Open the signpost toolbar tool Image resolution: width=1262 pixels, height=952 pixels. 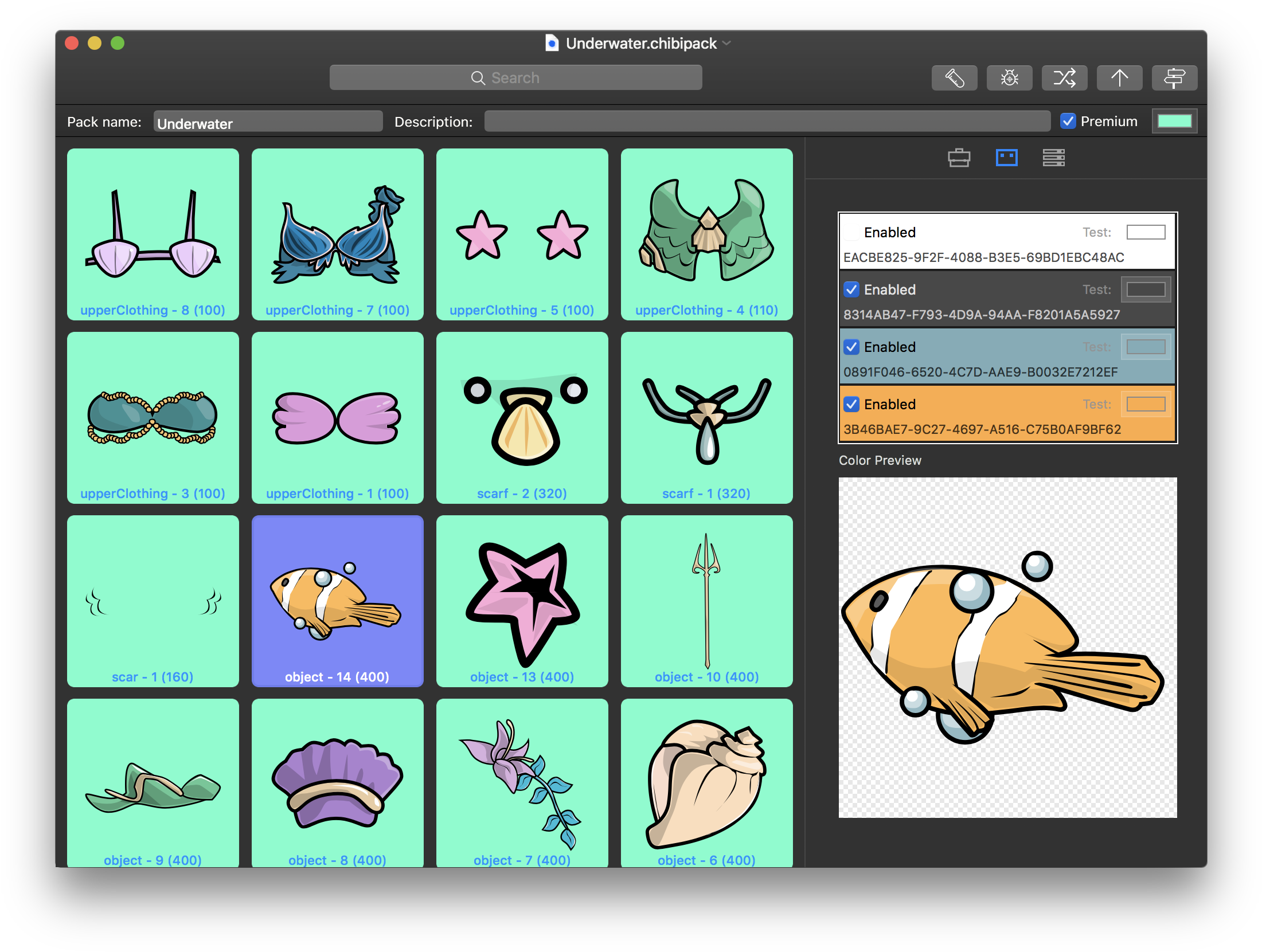[1174, 77]
